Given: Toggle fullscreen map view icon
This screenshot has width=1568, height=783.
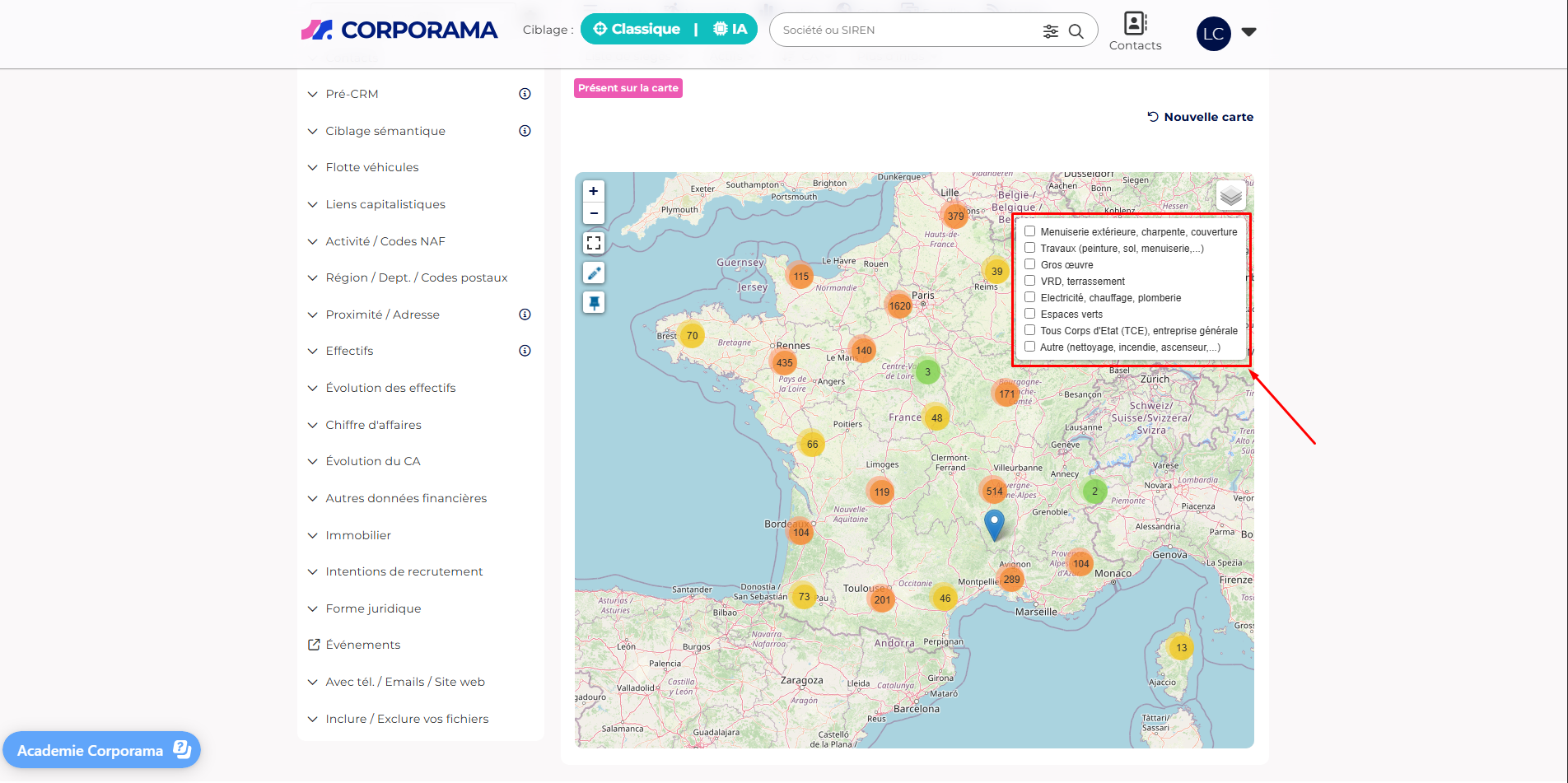Looking at the screenshot, I should point(593,243).
